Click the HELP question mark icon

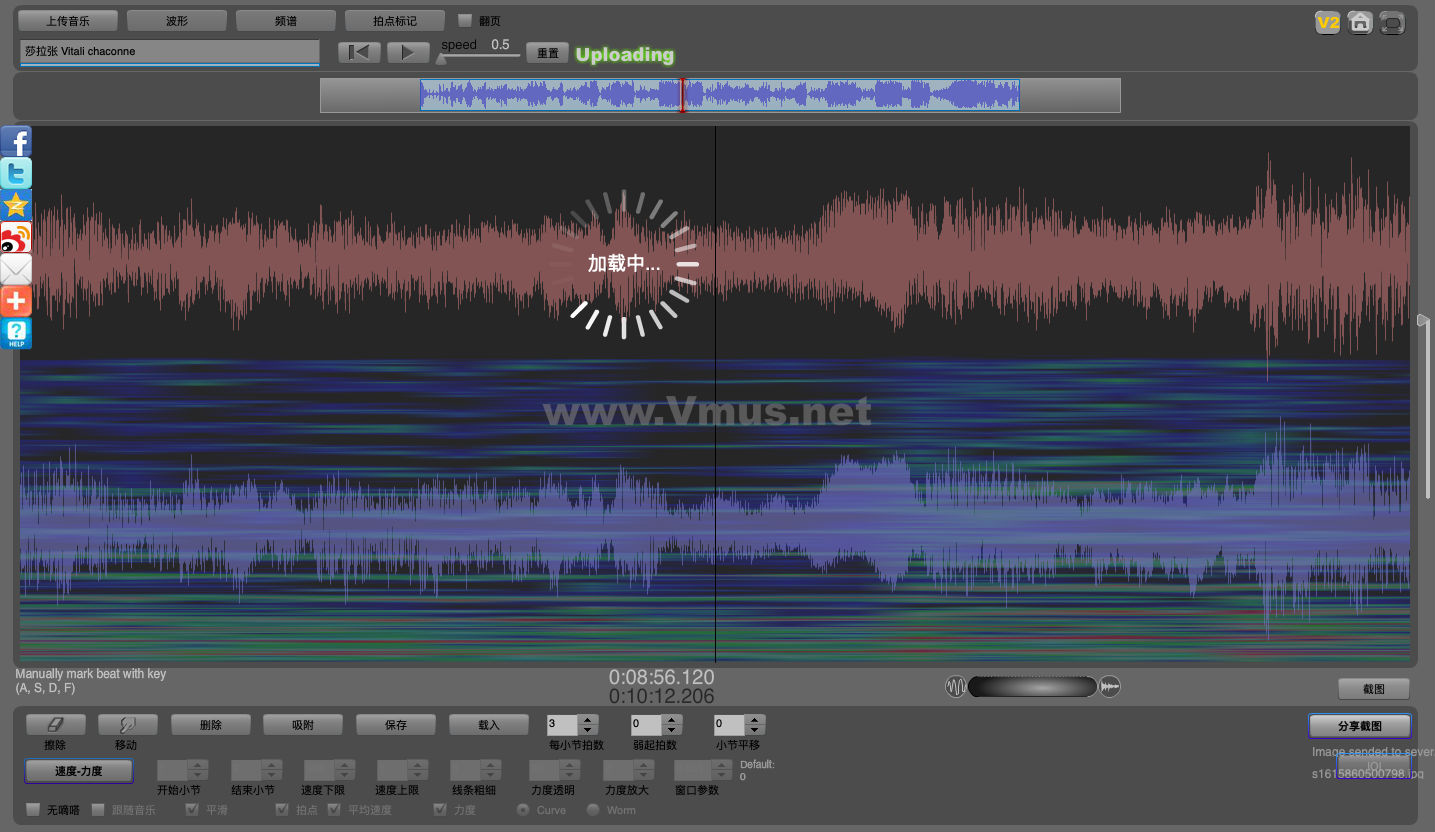click(16, 333)
